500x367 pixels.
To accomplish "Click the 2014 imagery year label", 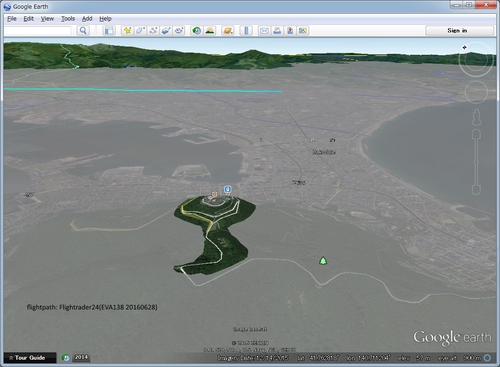I will 81,357.
